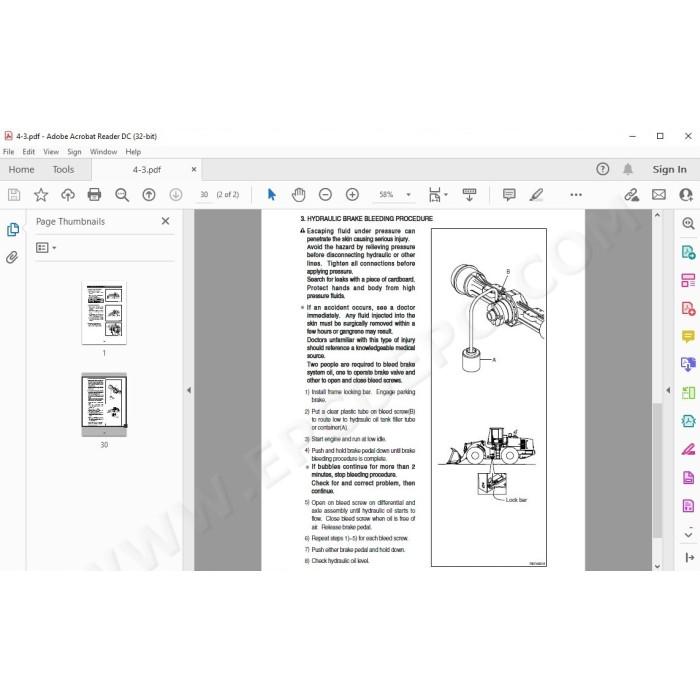Collapse the left navigation pane

(x=189, y=390)
